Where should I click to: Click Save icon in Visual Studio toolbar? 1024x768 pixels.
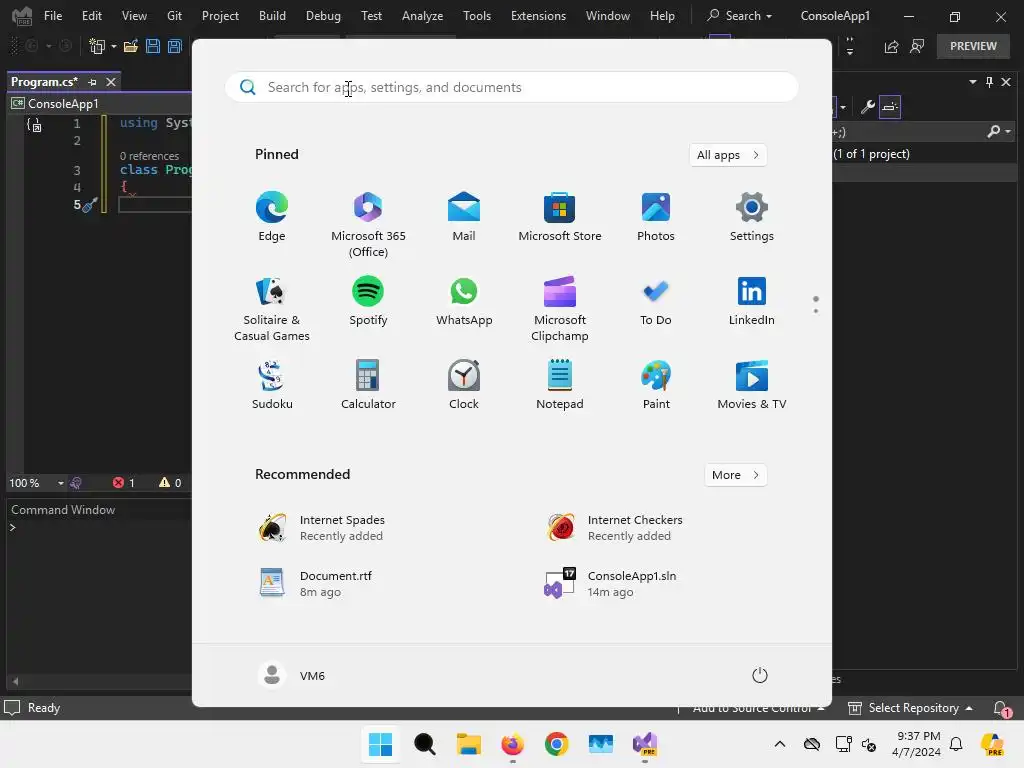click(x=153, y=46)
